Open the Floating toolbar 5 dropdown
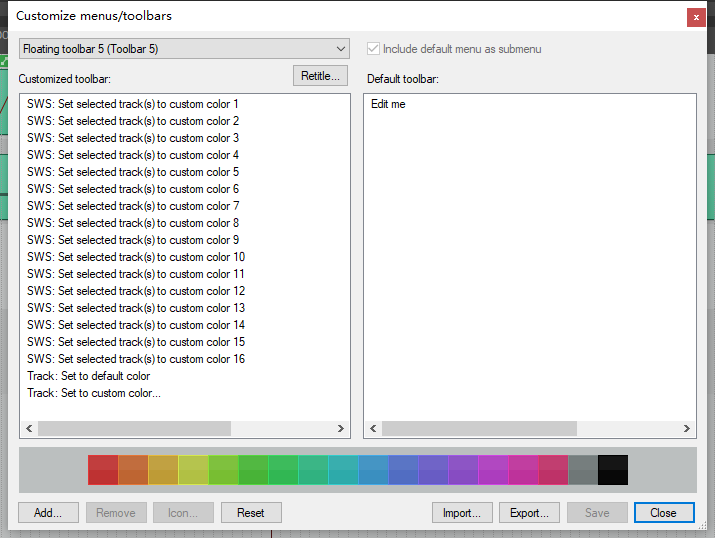 click(x=184, y=49)
